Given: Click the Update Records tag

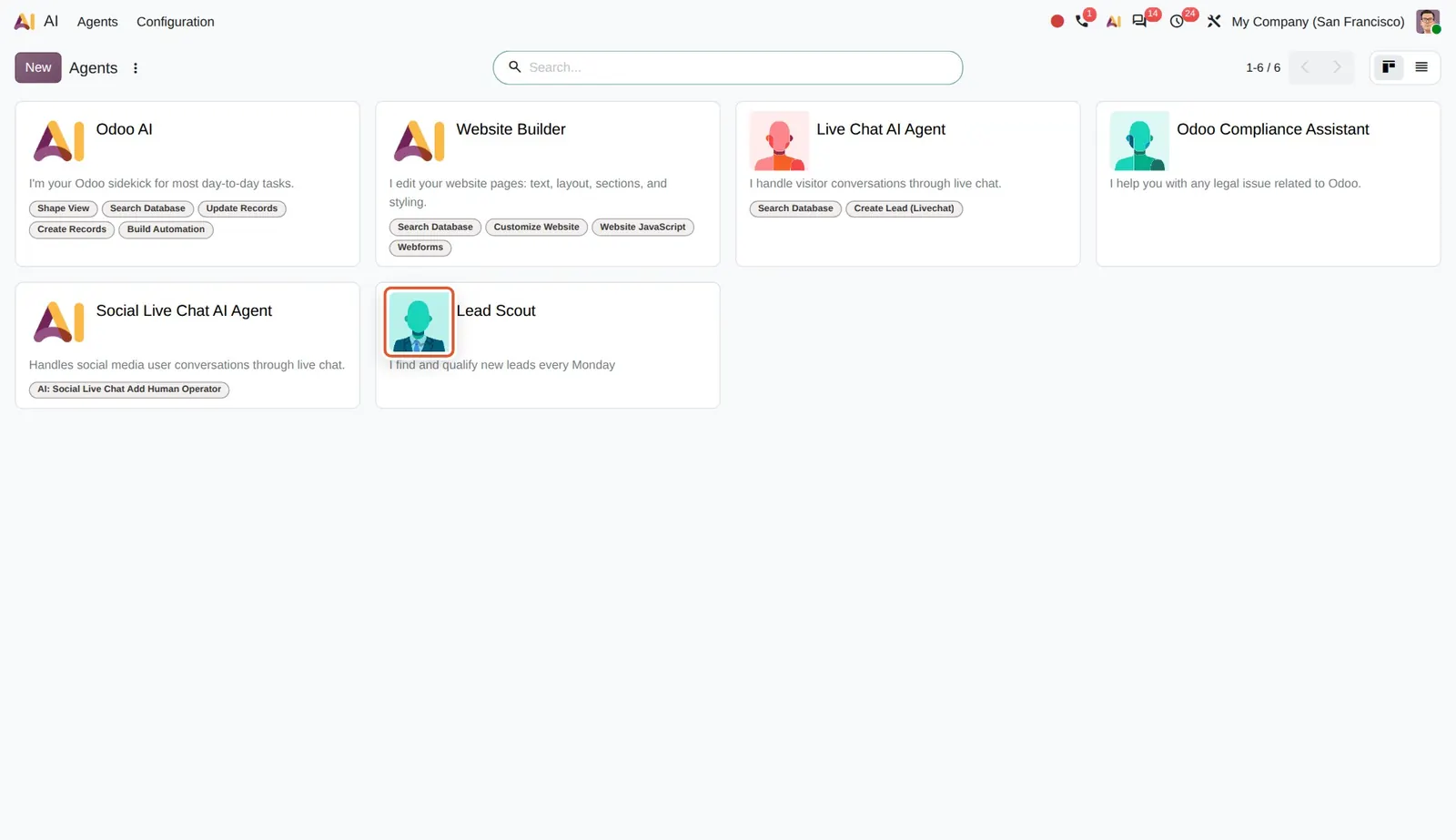Looking at the screenshot, I should (242, 208).
